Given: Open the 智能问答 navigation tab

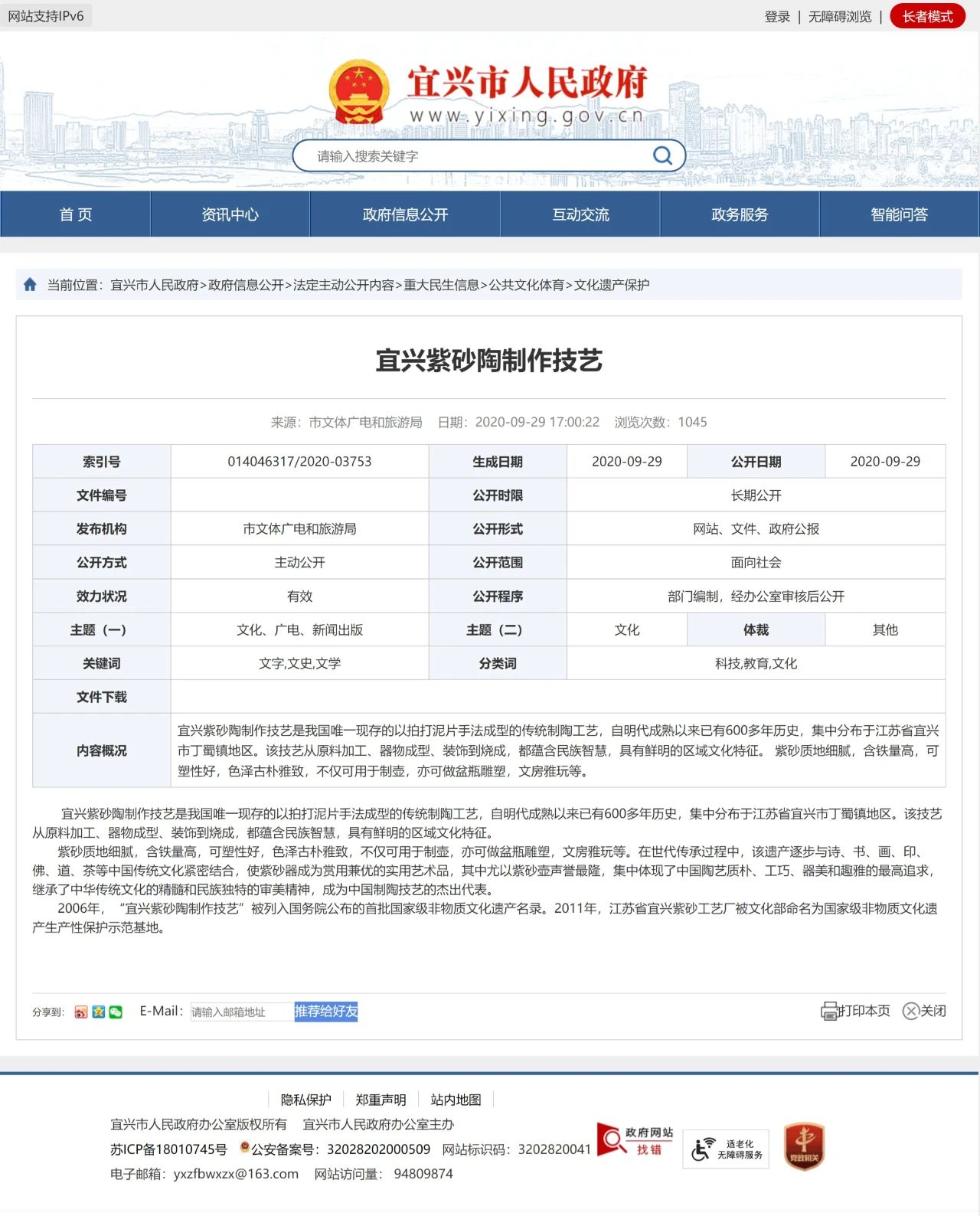Looking at the screenshot, I should tap(899, 214).
